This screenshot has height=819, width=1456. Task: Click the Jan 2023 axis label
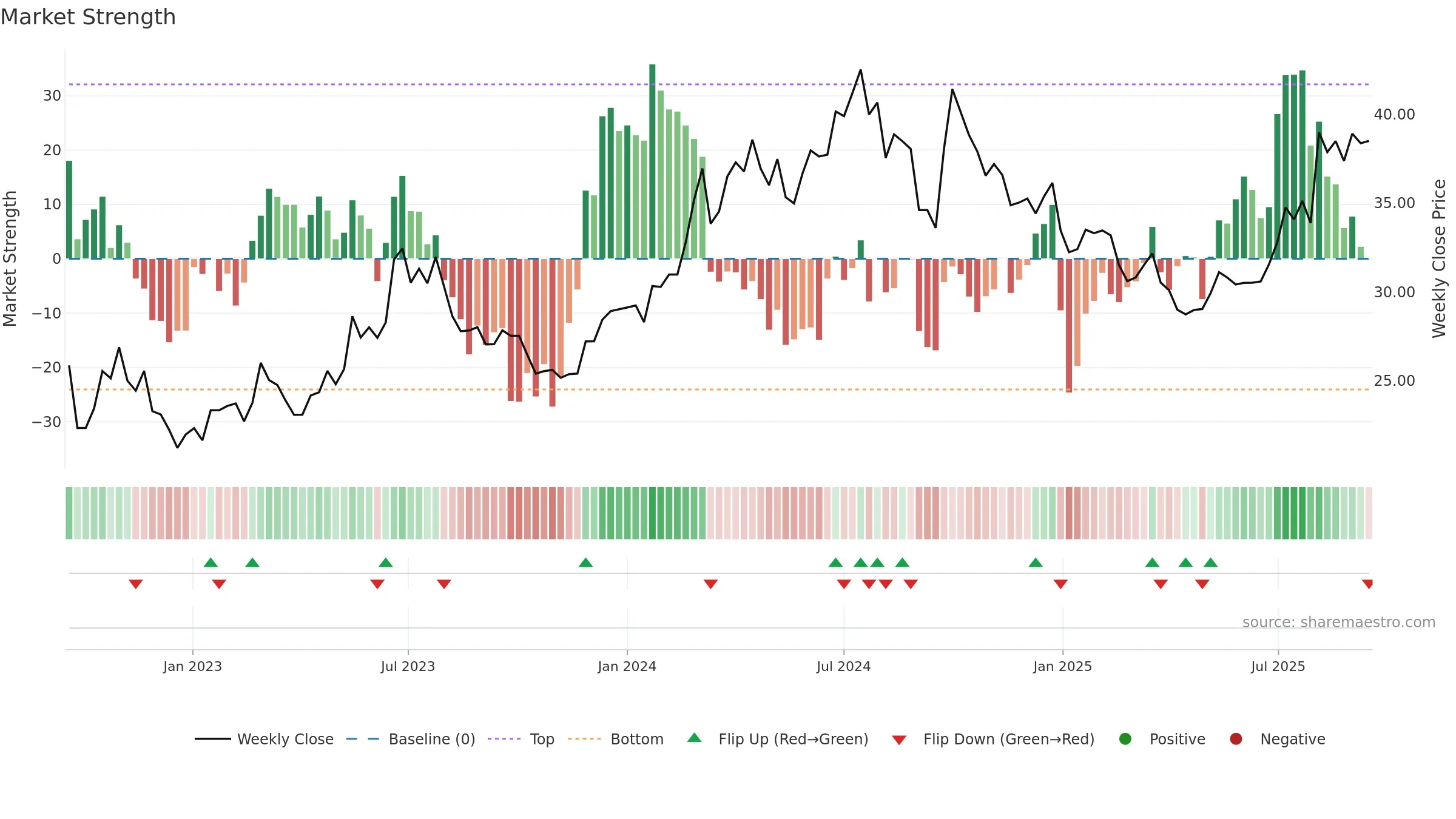[192, 666]
